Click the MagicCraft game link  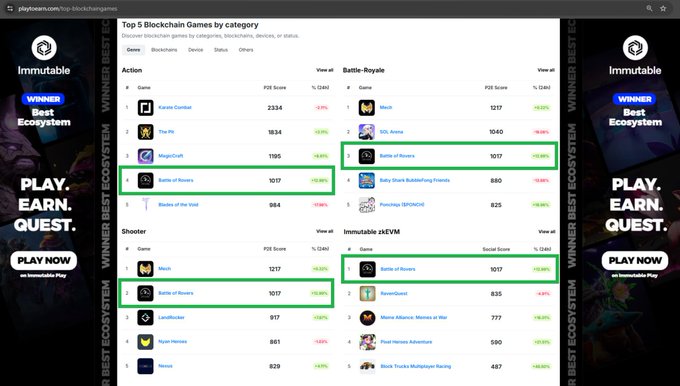pyautogui.click(x=171, y=156)
